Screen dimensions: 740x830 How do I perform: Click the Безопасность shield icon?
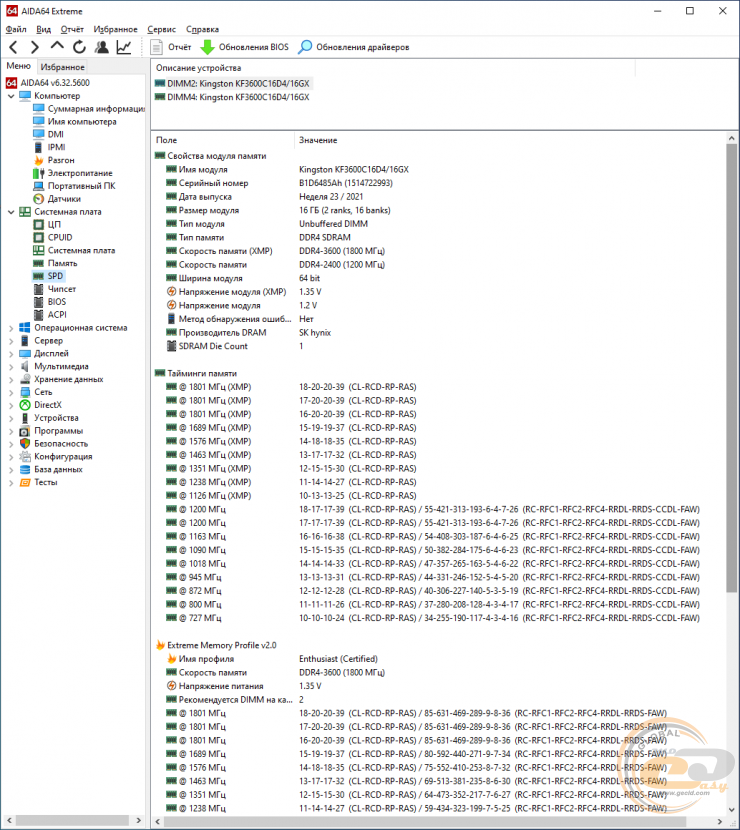25,444
